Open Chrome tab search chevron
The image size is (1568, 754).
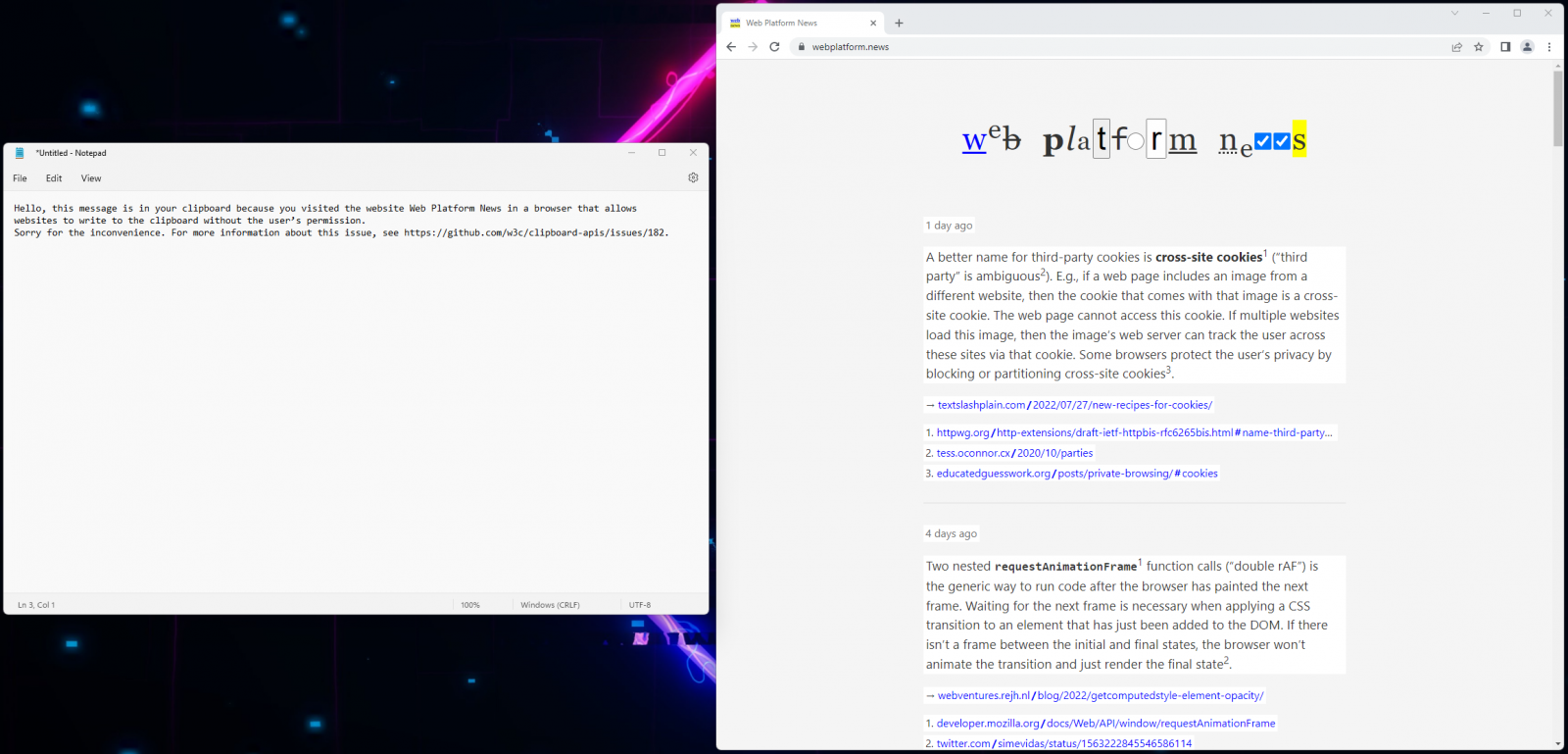pyautogui.click(x=1454, y=13)
